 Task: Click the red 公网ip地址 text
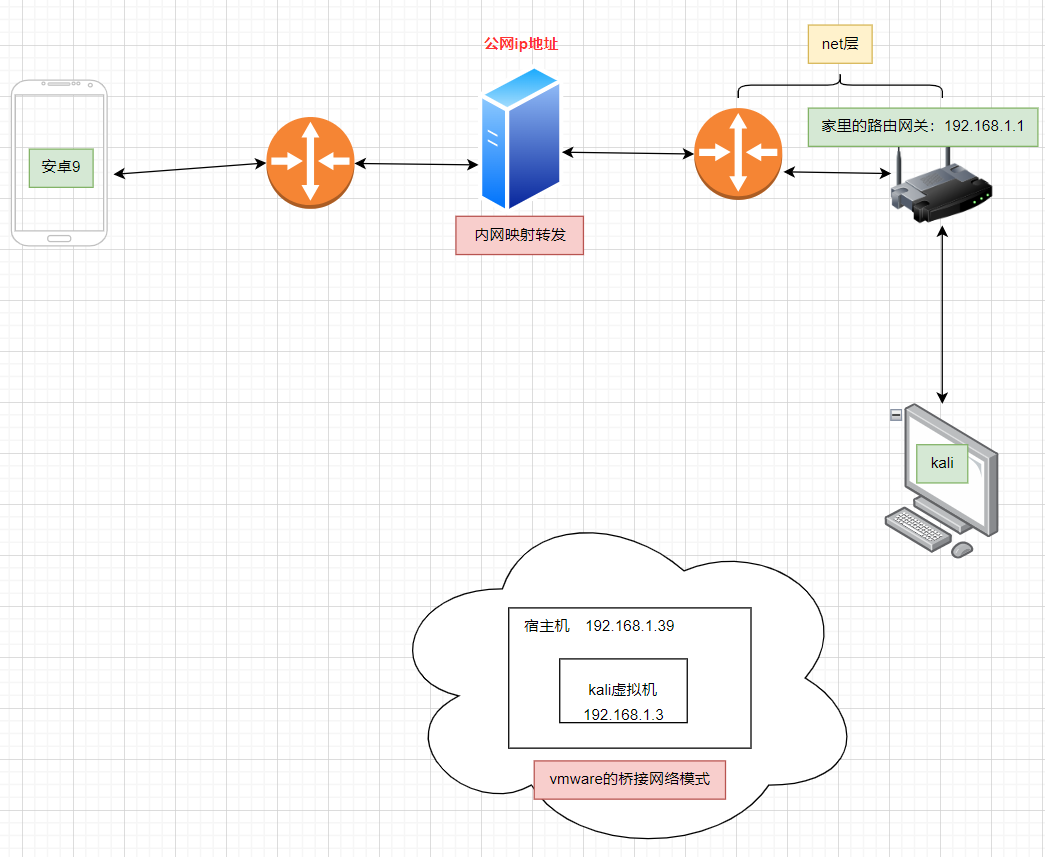(520, 45)
